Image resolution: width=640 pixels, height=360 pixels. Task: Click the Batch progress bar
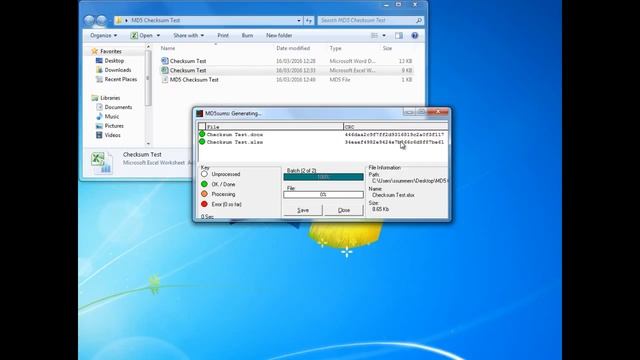pyautogui.click(x=323, y=177)
